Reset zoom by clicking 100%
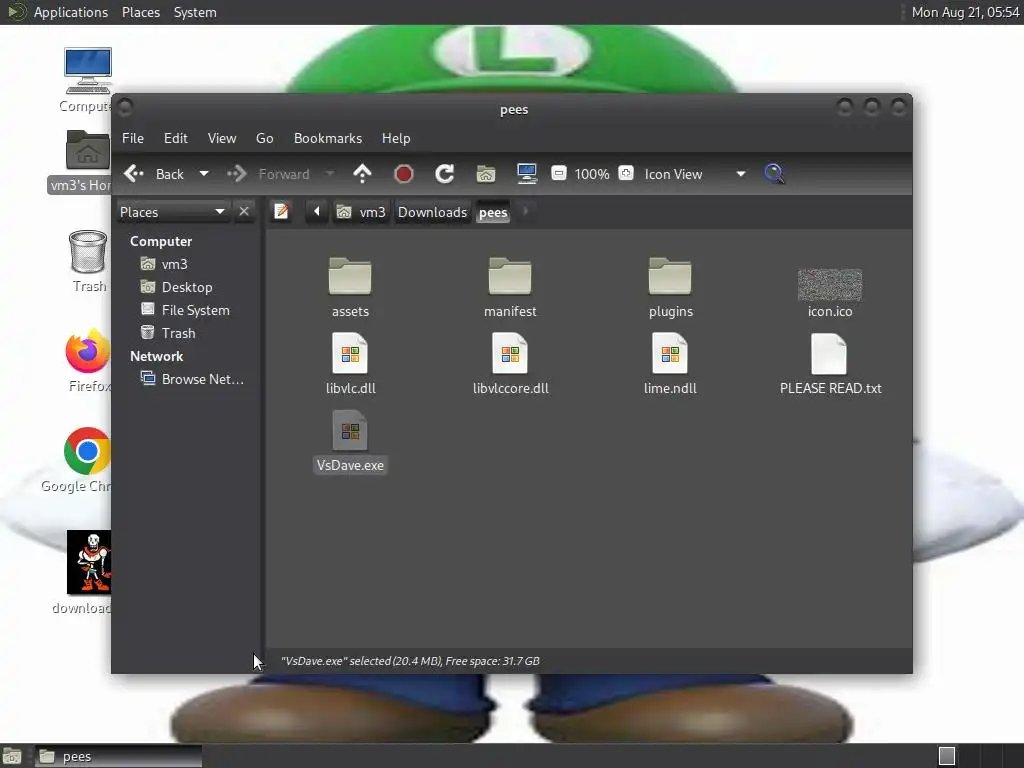This screenshot has height=768, width=1024. [592, 174]
